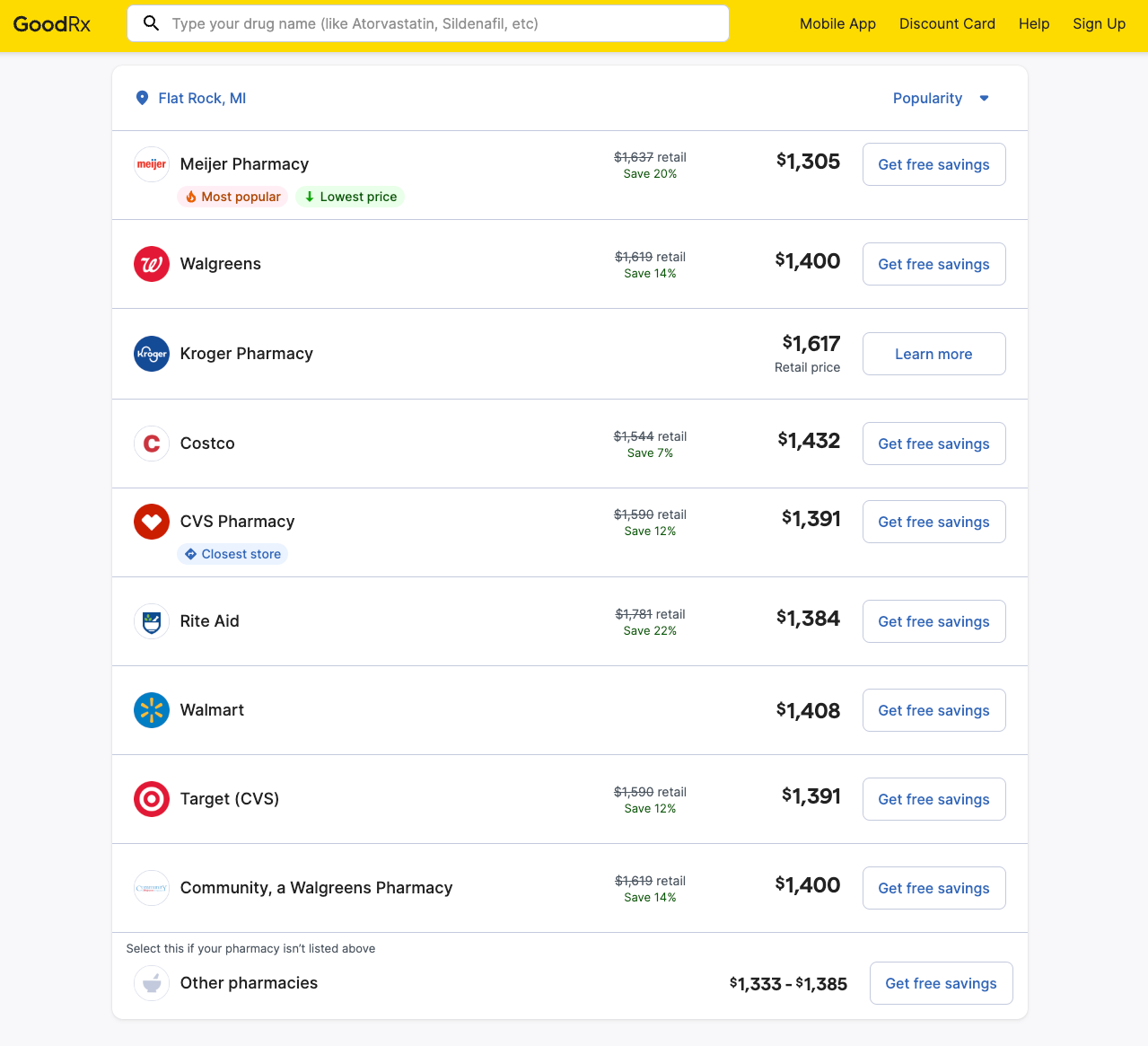Click the Costco logo icon
This screenshot has height=1046, width=1148.
[x=152, y=444]
